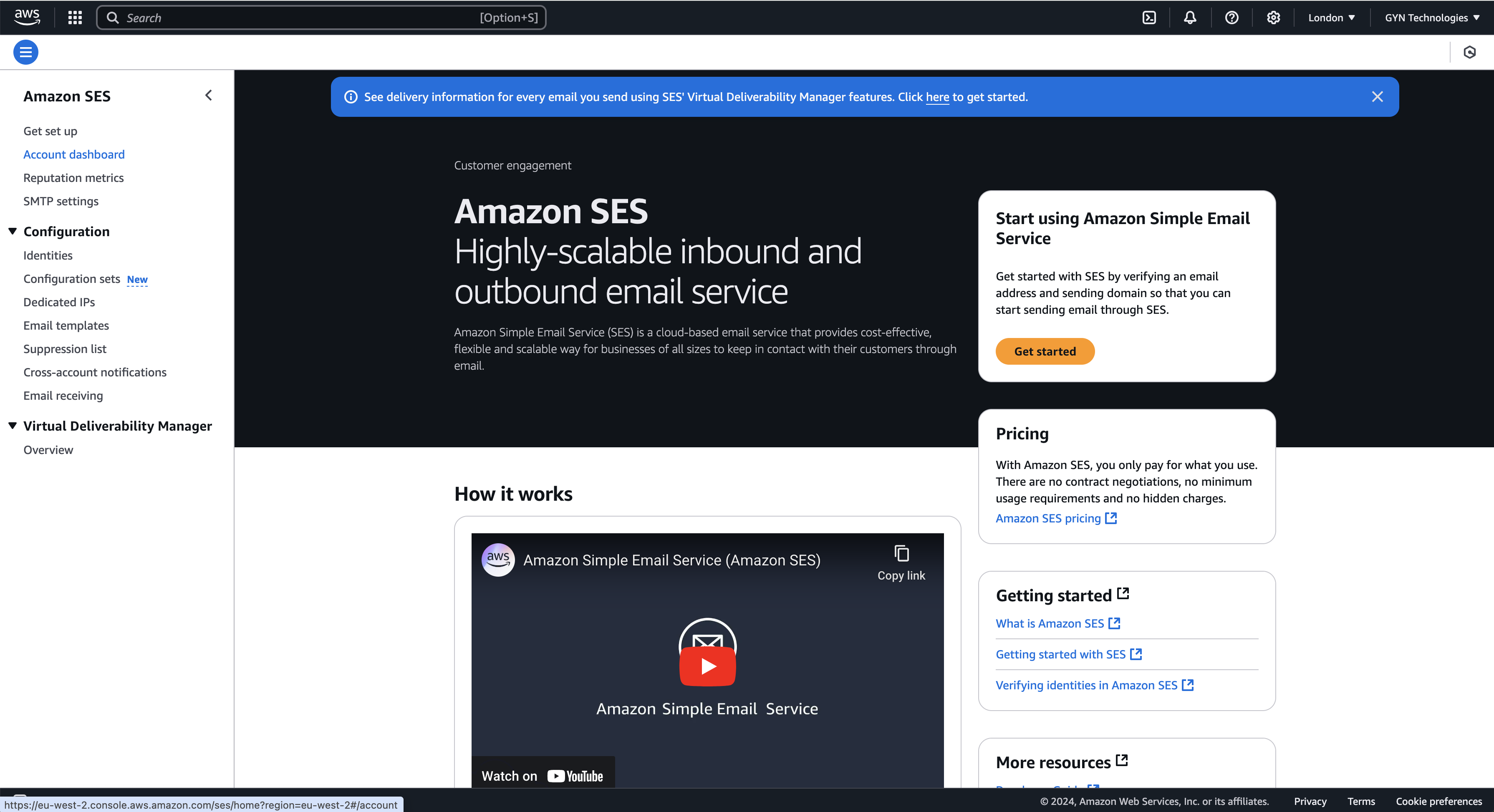Collapse the Virtual Deliverability Manager section

point(13,426)
